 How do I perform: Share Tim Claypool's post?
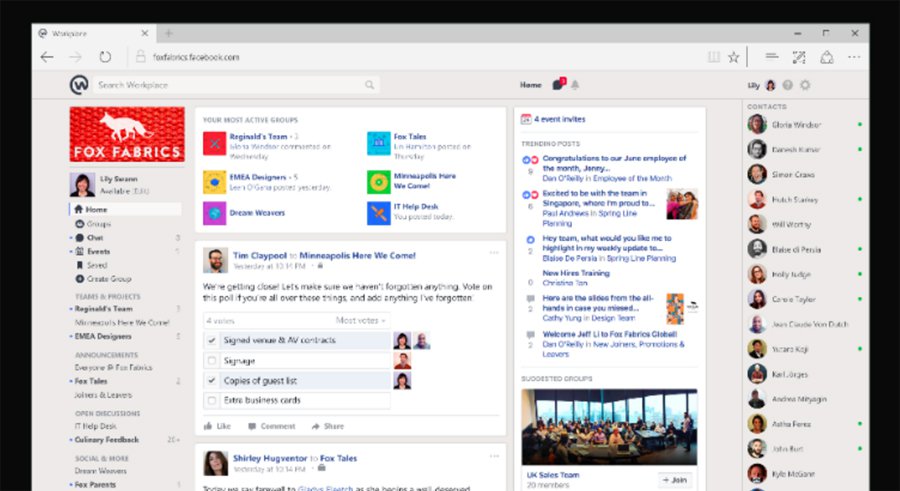(x=328, y=426)
